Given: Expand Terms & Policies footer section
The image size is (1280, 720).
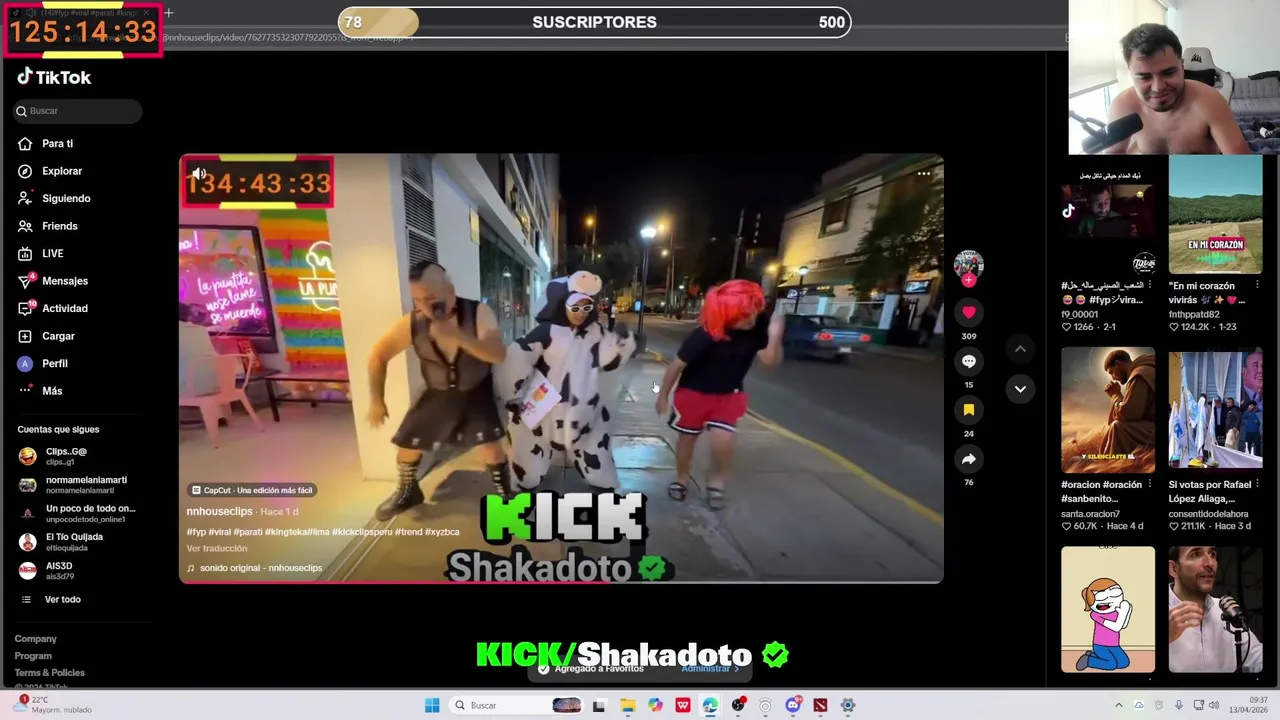Looking at the screenshot, I should click(x=49, y=673).
